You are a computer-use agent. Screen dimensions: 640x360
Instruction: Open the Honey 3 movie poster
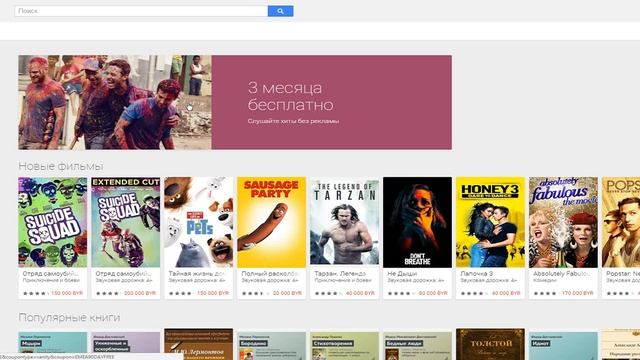point(490,222)
